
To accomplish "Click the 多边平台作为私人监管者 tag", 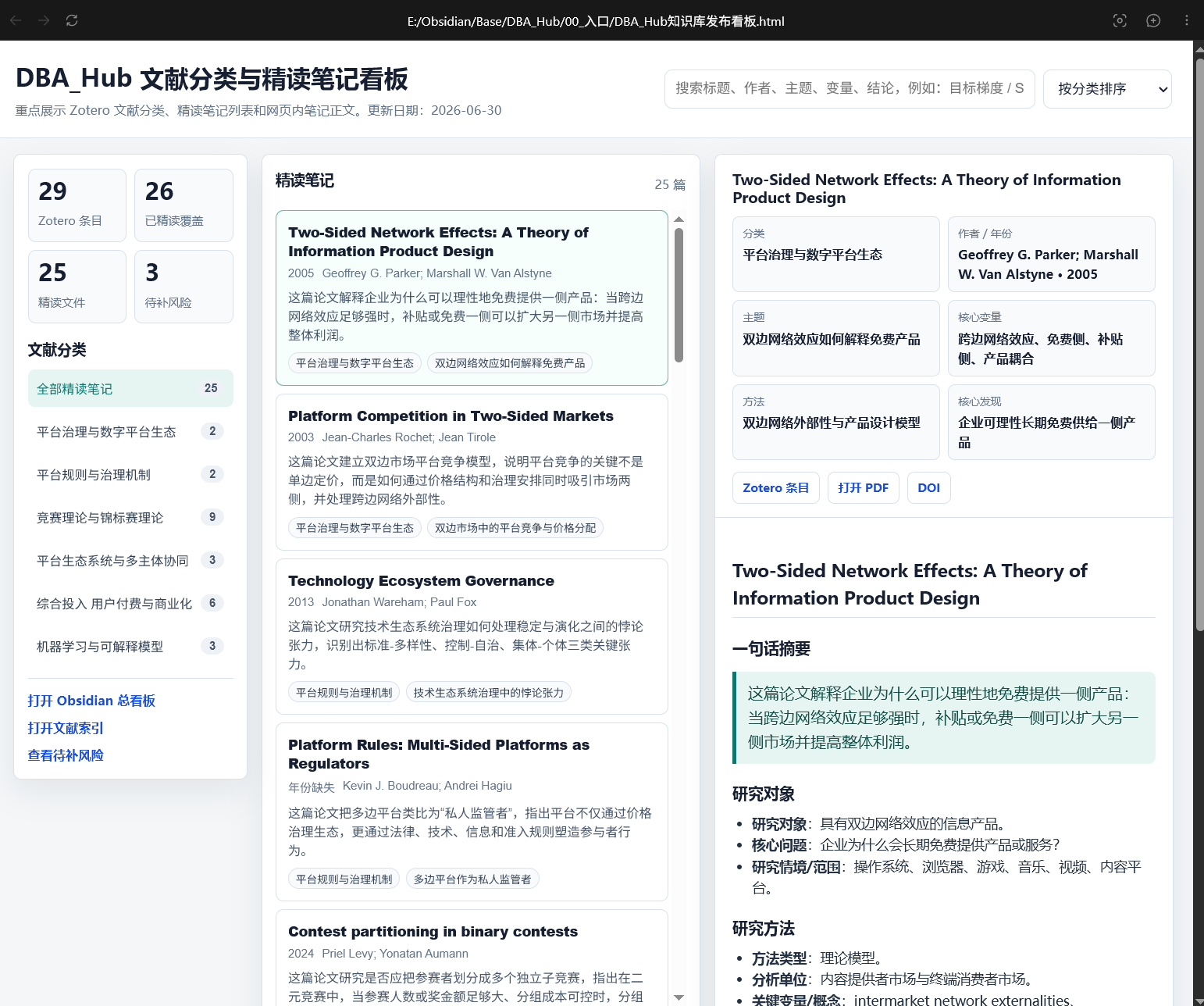I will [x=472, y=879].
